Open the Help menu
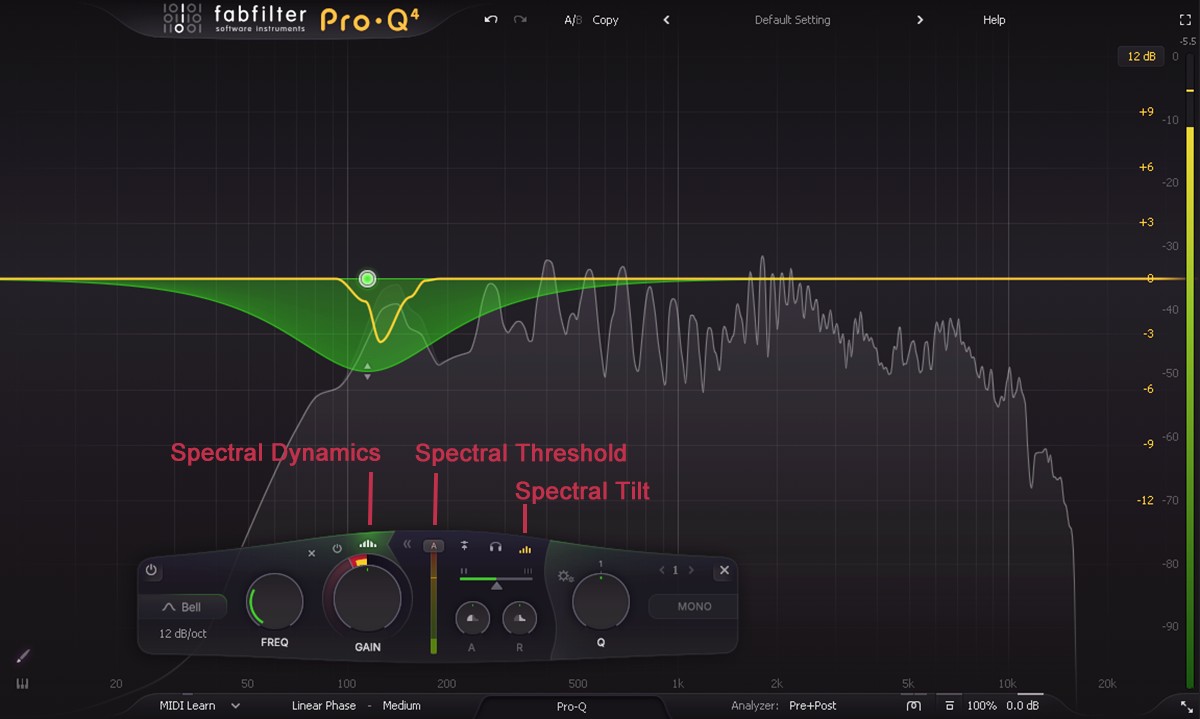 [x=994, y=20]
